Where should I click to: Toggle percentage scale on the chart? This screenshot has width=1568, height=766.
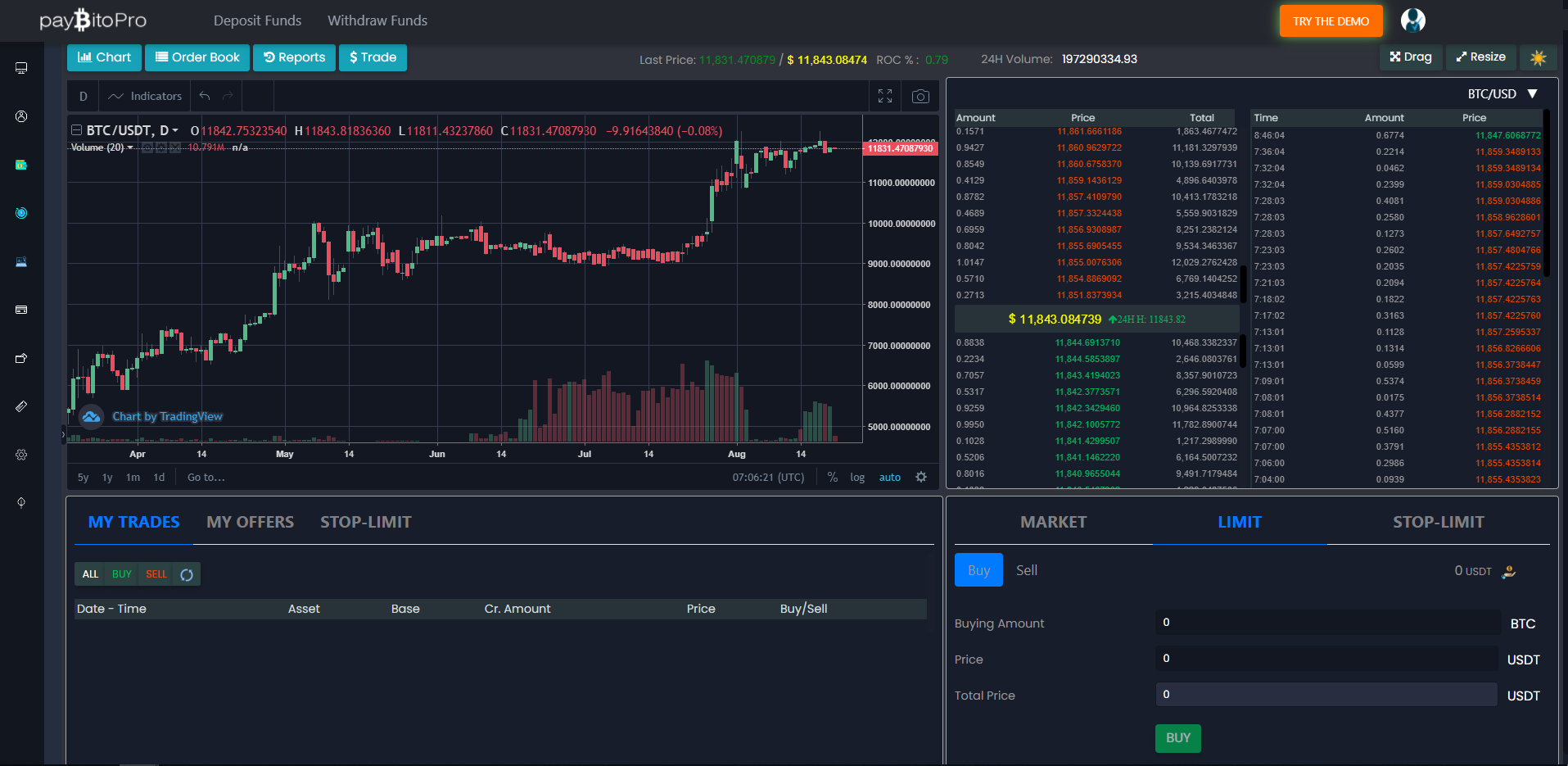point(833,478)
